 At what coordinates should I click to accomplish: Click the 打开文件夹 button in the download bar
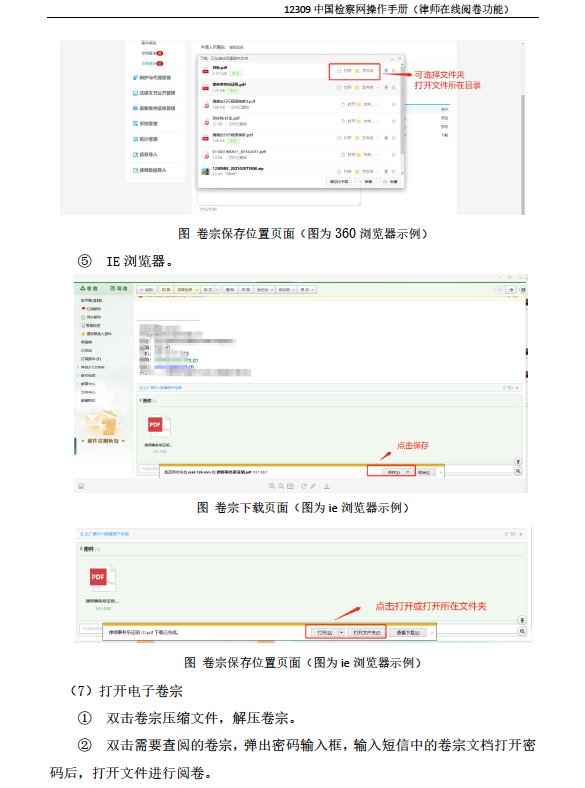[366, 633]
